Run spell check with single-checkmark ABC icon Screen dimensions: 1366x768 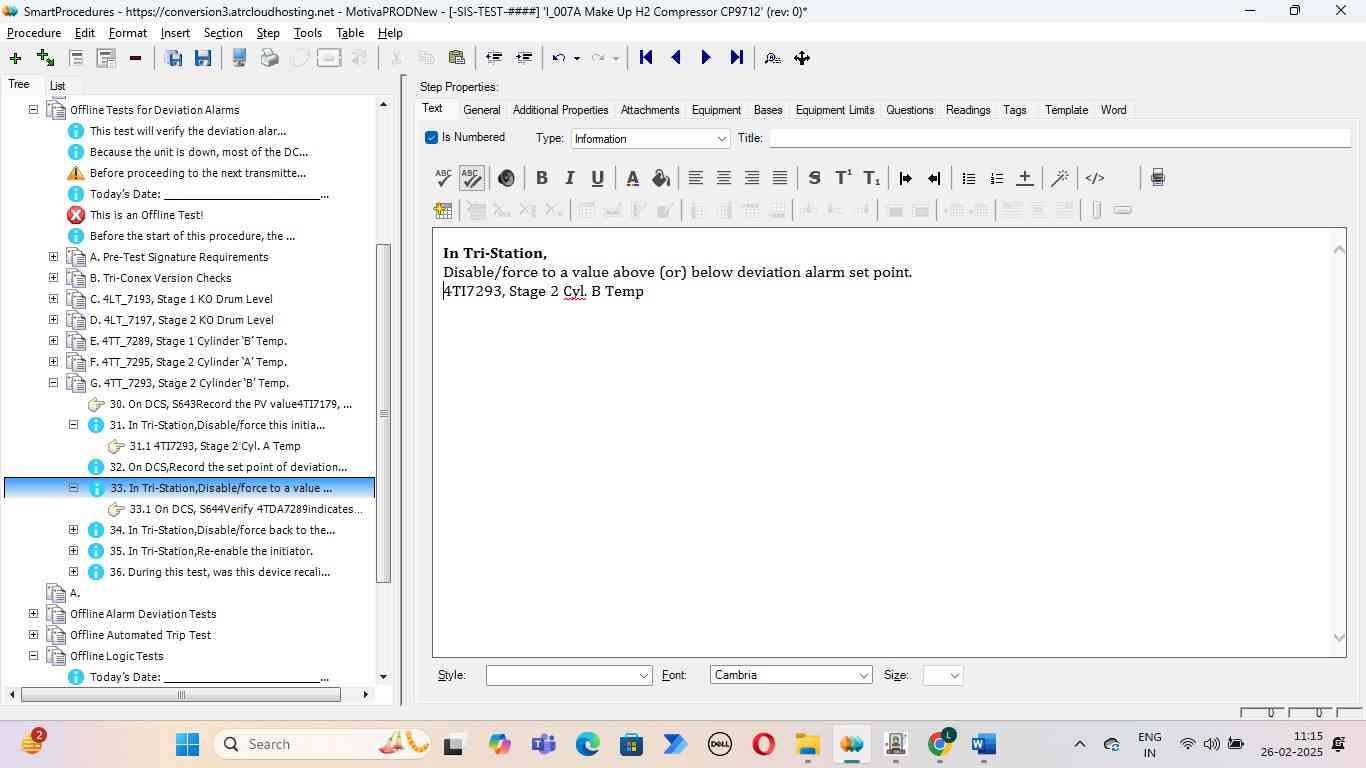tap(443, 178)
